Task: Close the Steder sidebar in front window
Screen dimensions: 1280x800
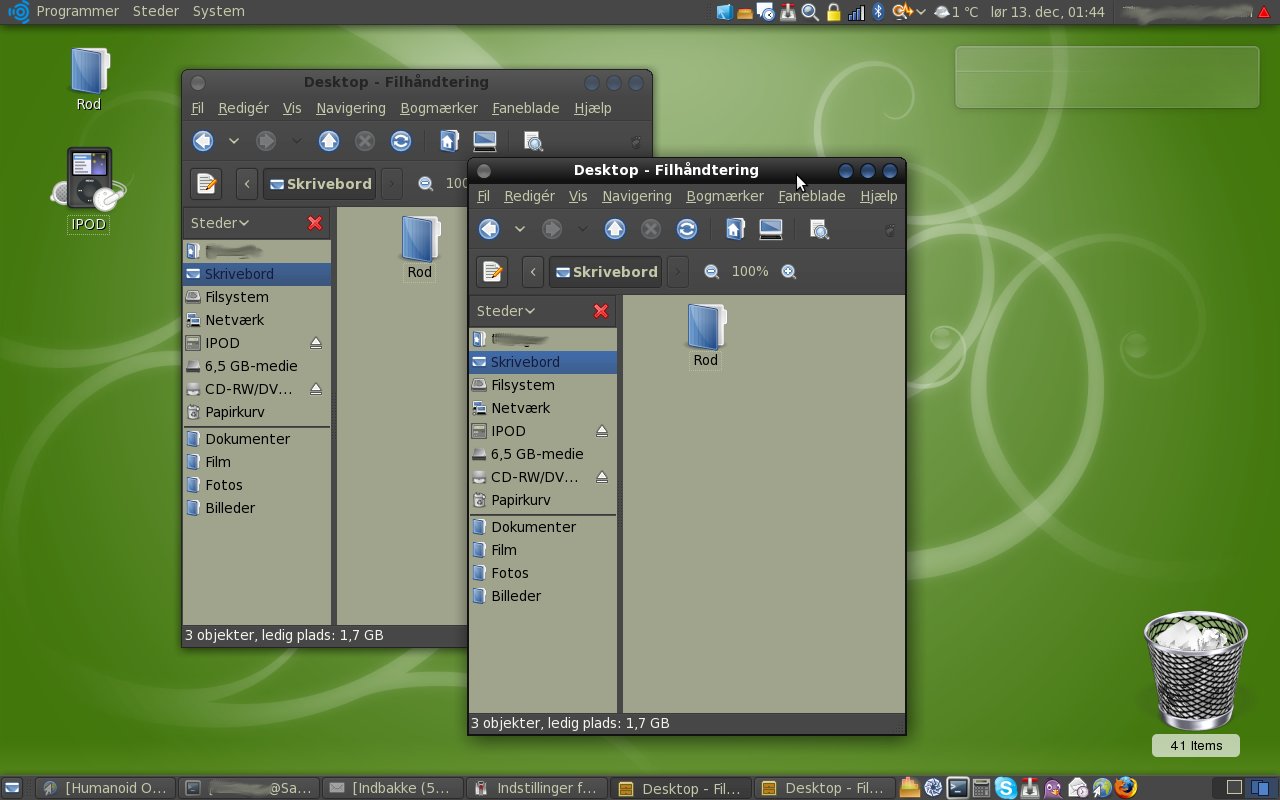Action: 601,311
